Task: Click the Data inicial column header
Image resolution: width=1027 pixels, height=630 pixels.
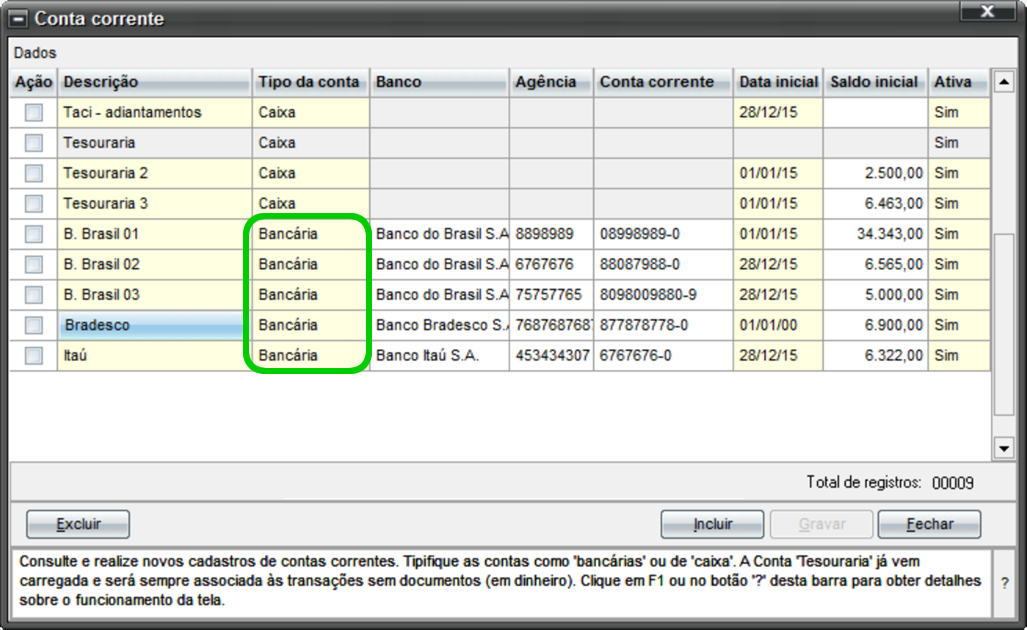Action: [778, 82]
